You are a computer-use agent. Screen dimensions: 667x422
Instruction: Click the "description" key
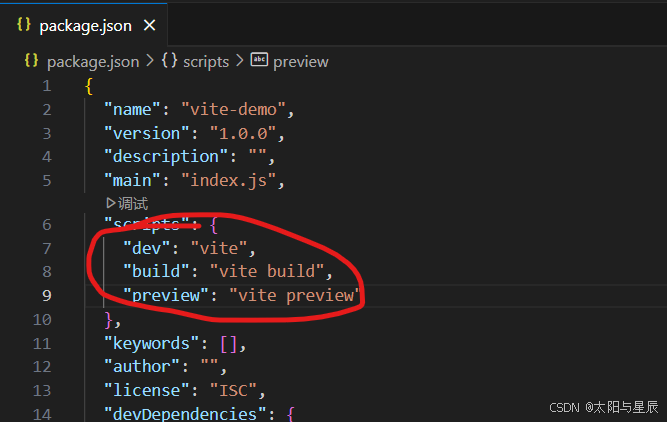click(x=166, y=157)
